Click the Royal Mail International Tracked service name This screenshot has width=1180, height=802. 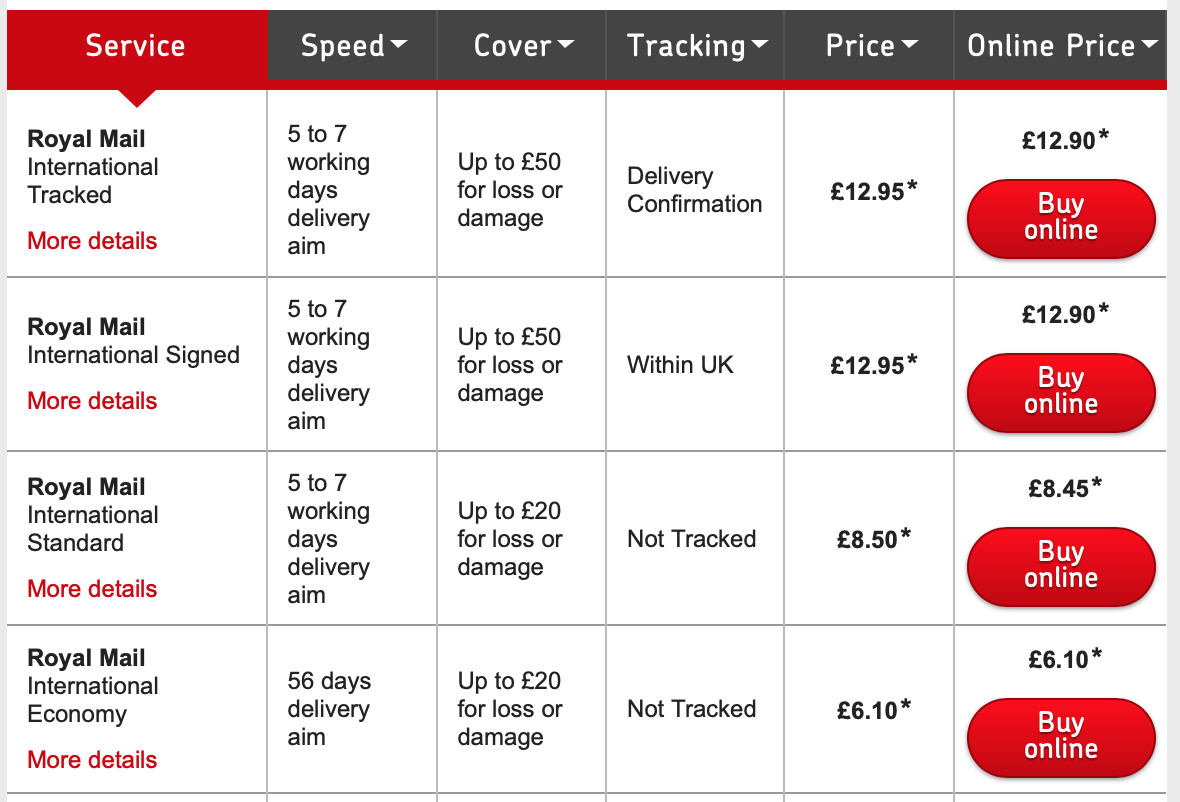pos(93,167)
